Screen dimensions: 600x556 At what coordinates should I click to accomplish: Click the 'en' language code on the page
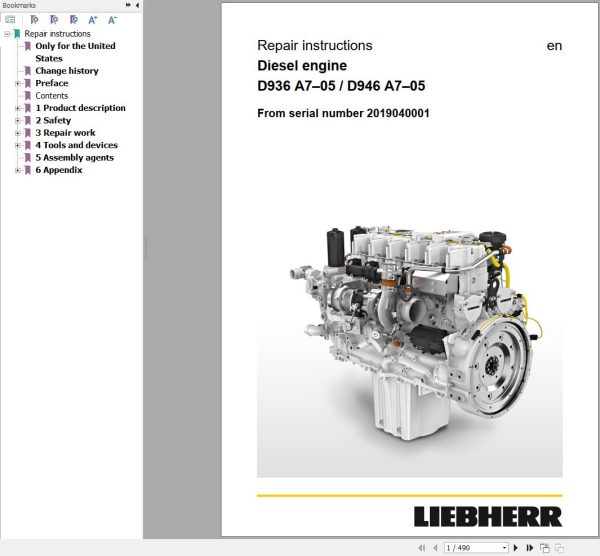[x=554, y=46]
